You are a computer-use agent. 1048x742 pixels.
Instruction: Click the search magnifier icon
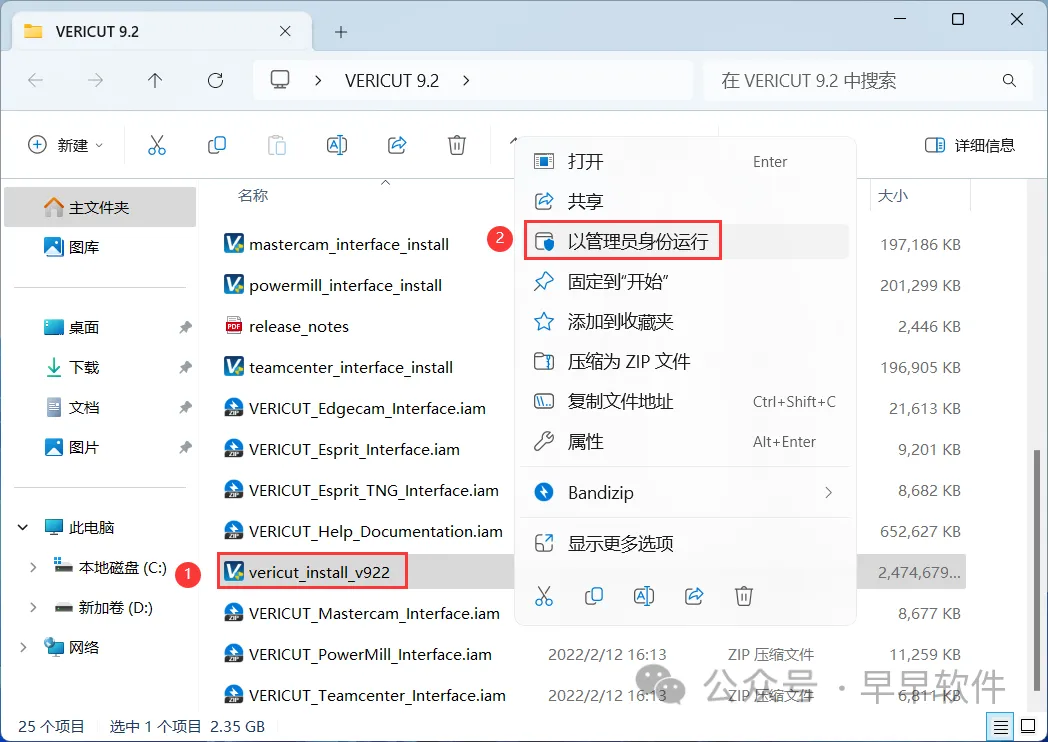[x=1009, y=81]
